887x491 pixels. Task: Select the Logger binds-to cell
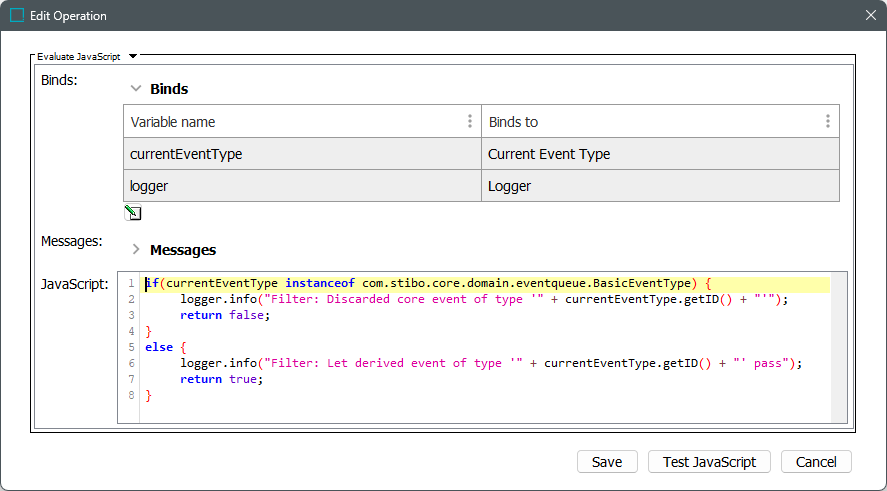pos(660,186)
